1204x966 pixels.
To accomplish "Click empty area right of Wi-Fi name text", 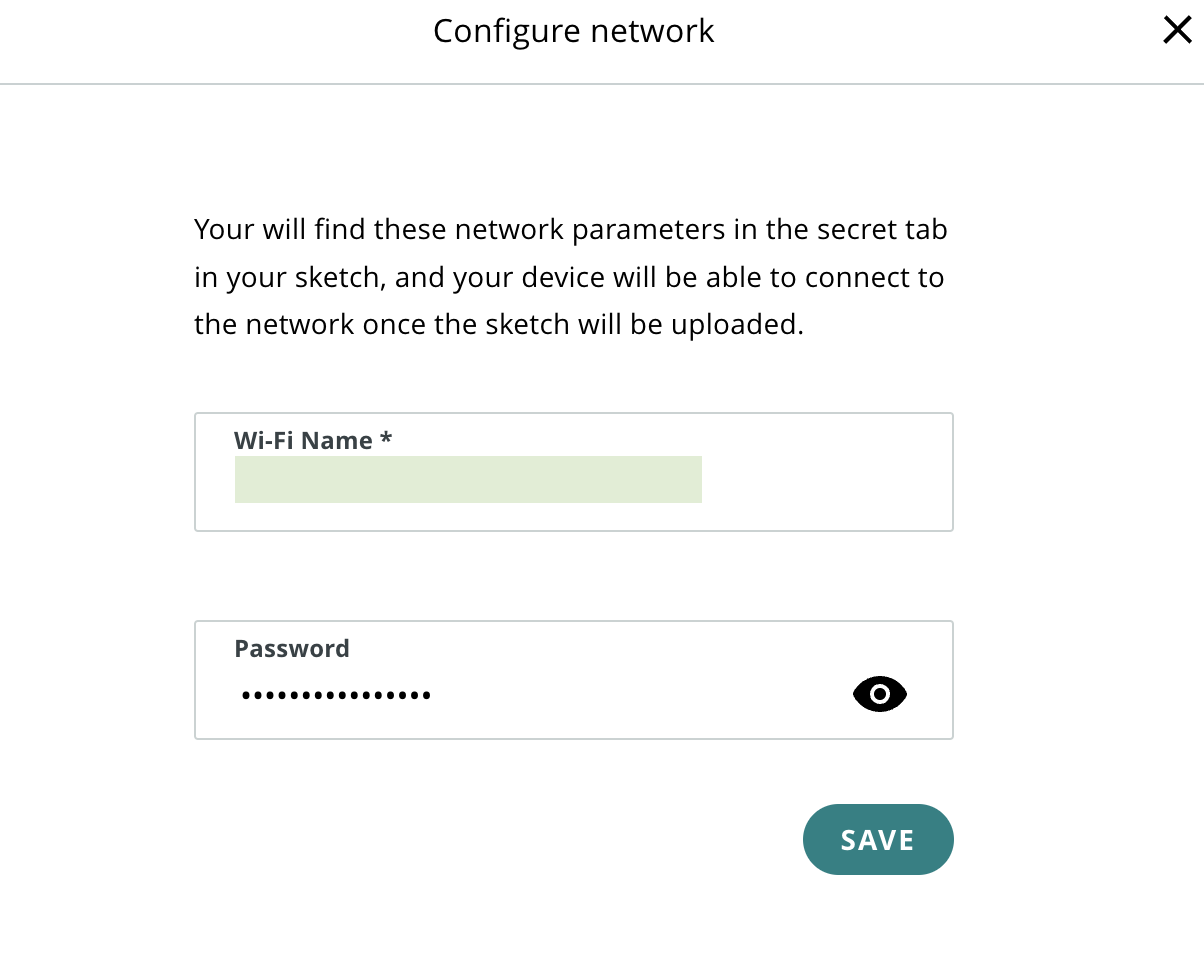I will (x=825, y=479).
